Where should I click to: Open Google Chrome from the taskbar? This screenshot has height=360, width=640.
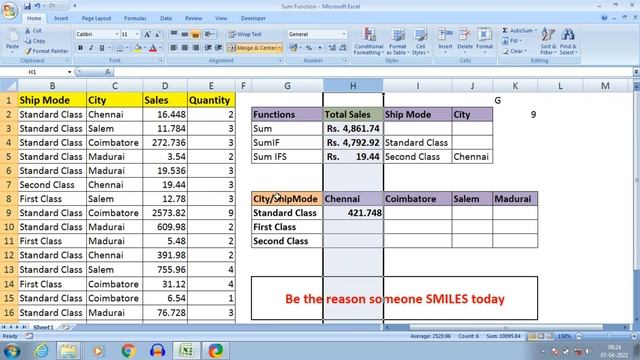point(128,351)
